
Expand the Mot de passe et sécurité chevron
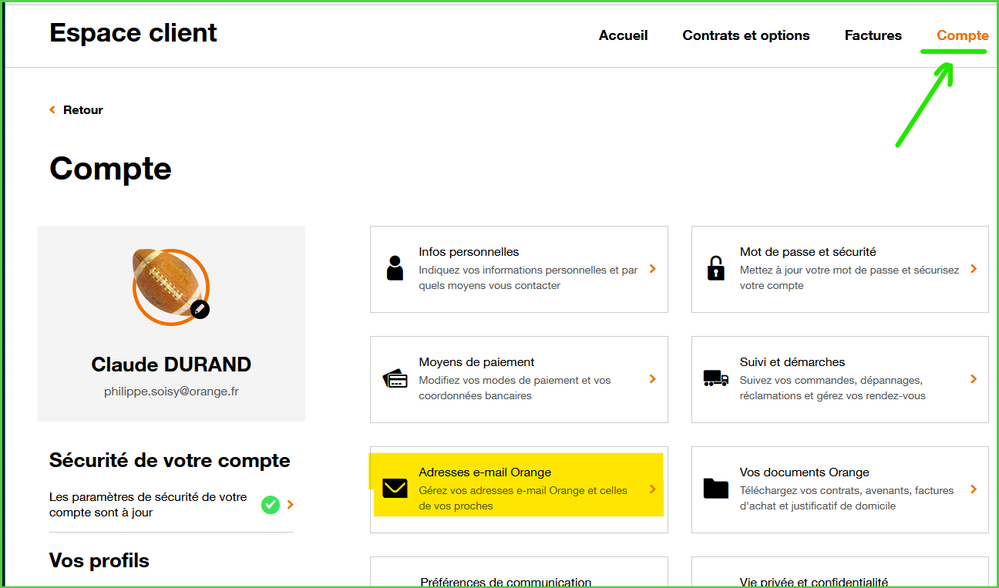(974, 269)
